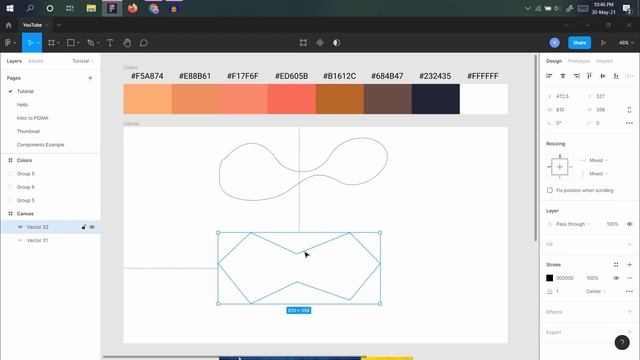Select the Move tool
Viewport: 640px width, 360px height.
pos(30,43)
